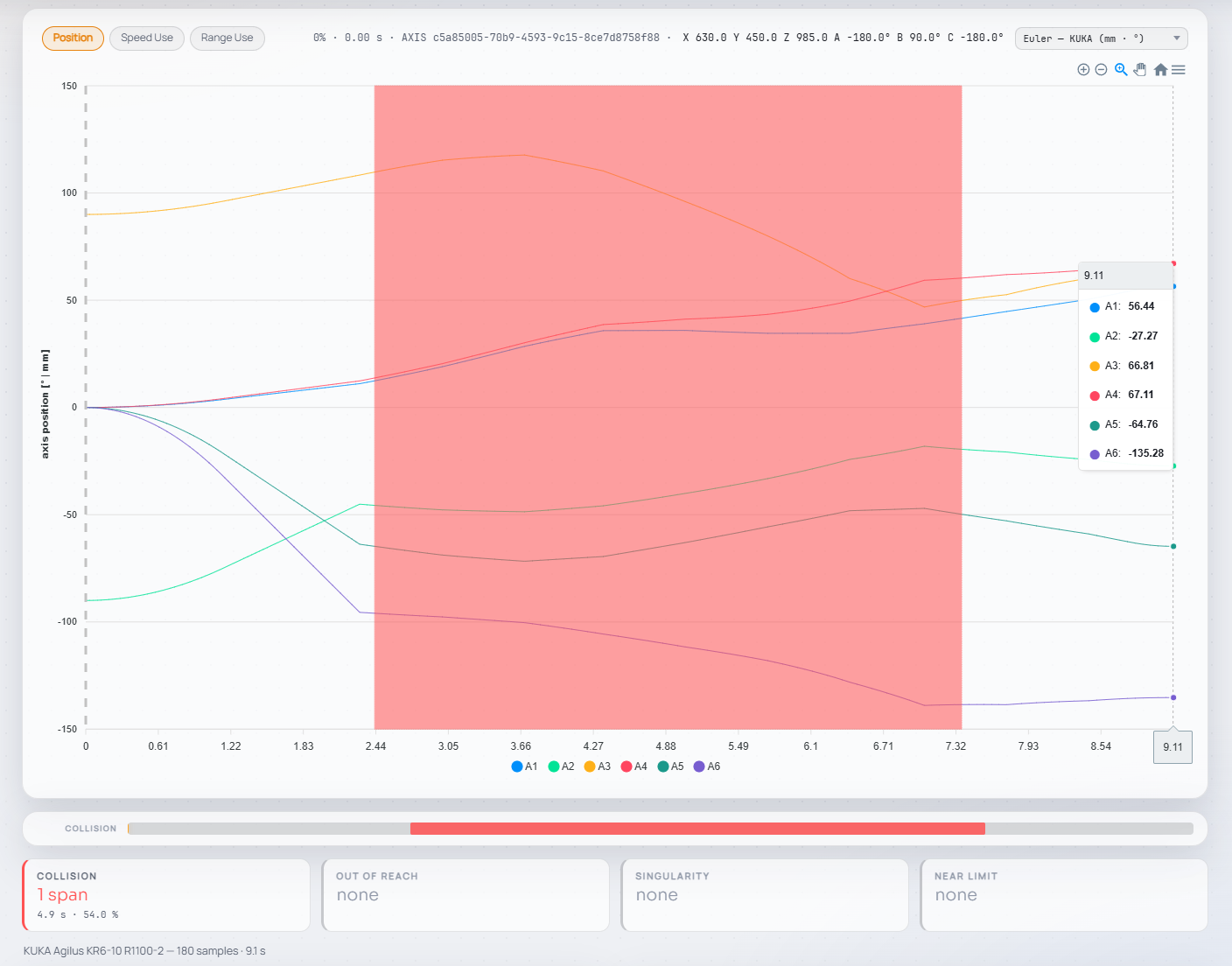Switch to the Speed Use tab

147,38
